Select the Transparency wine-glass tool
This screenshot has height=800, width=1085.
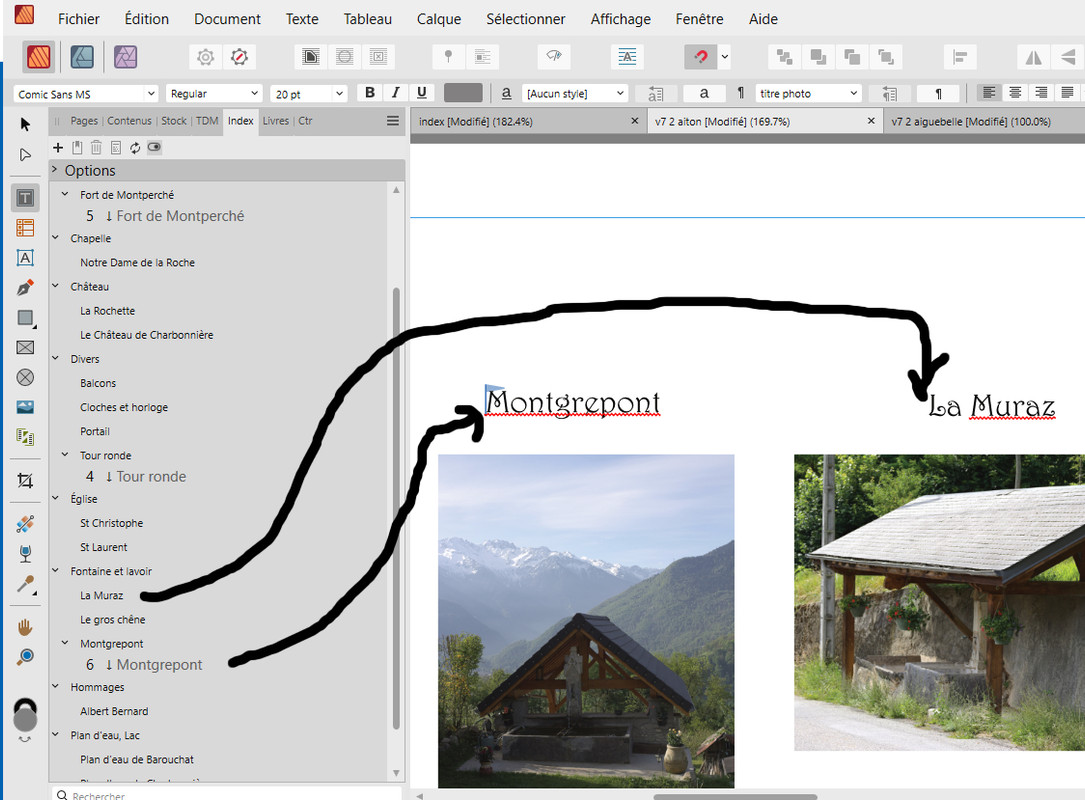tap(25, 554)
